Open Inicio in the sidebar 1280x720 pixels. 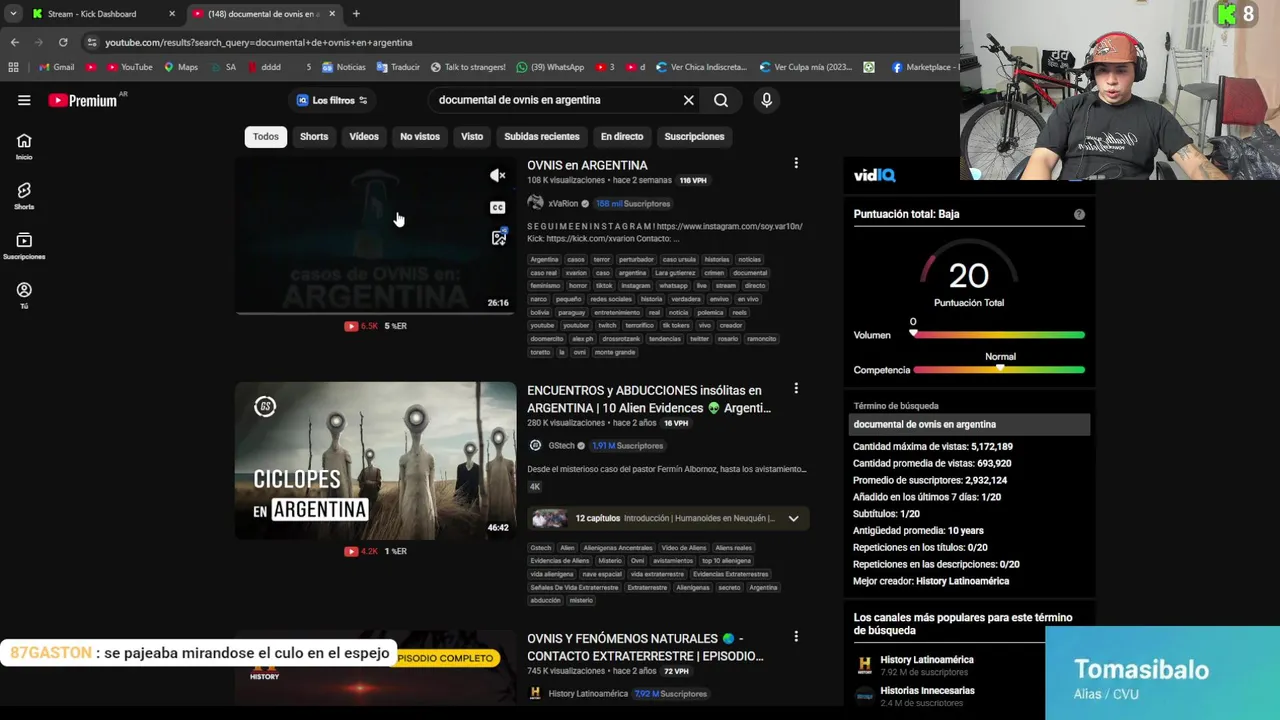pyautogui.click(x=24, y=147)
